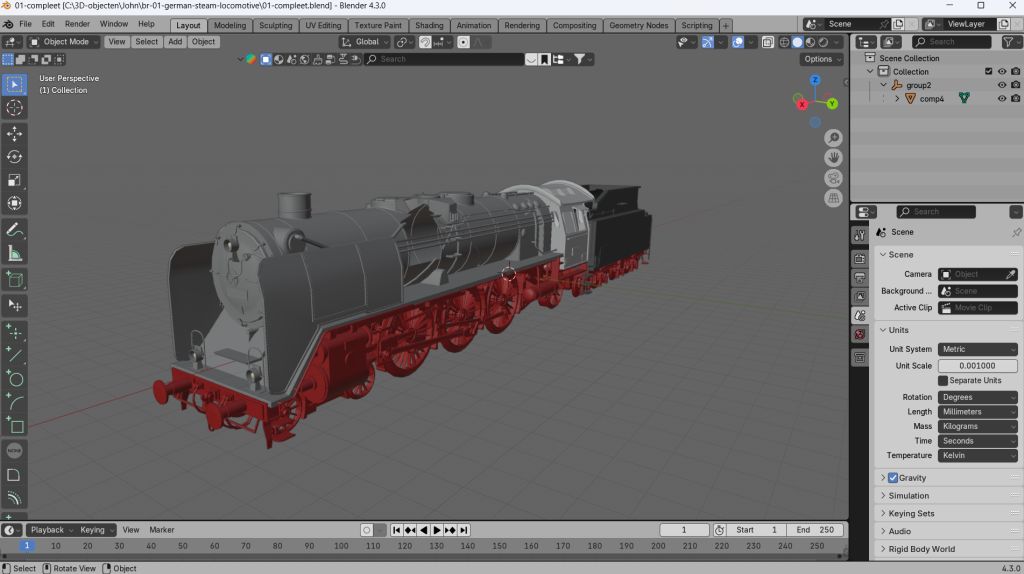Open the Length dropdown showing Millimeters
Viewport: 1024px width, 574px height.
[977, 412]
